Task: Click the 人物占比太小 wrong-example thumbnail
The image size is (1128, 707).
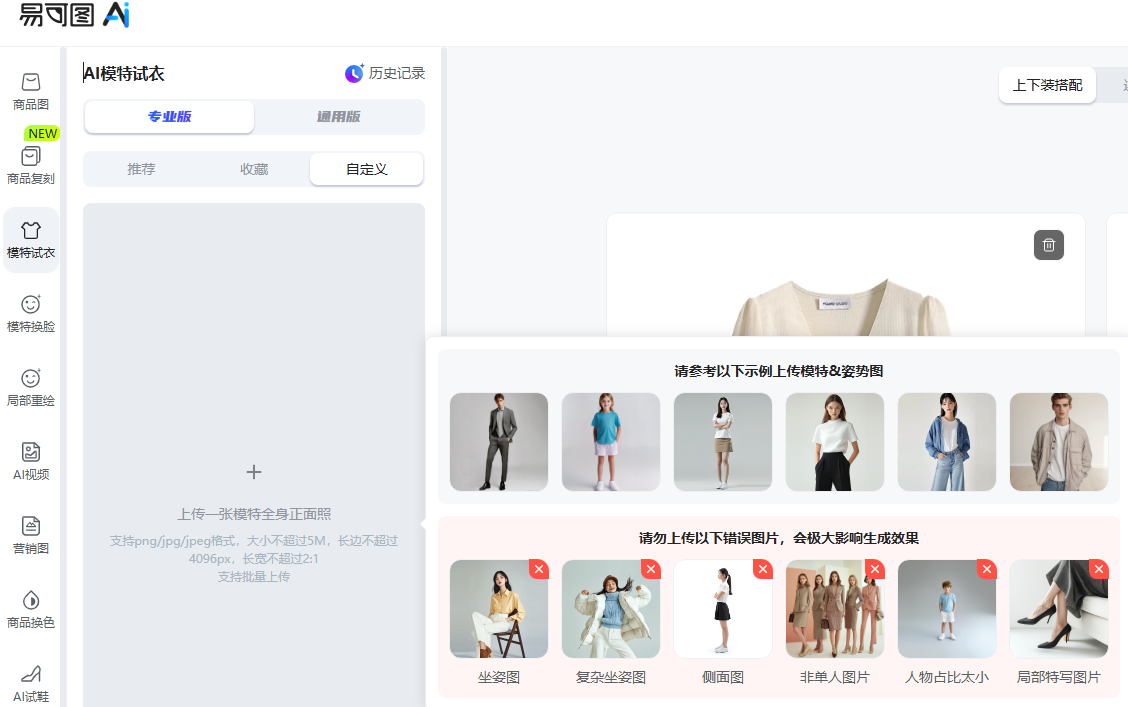Action: click(947, 609)
